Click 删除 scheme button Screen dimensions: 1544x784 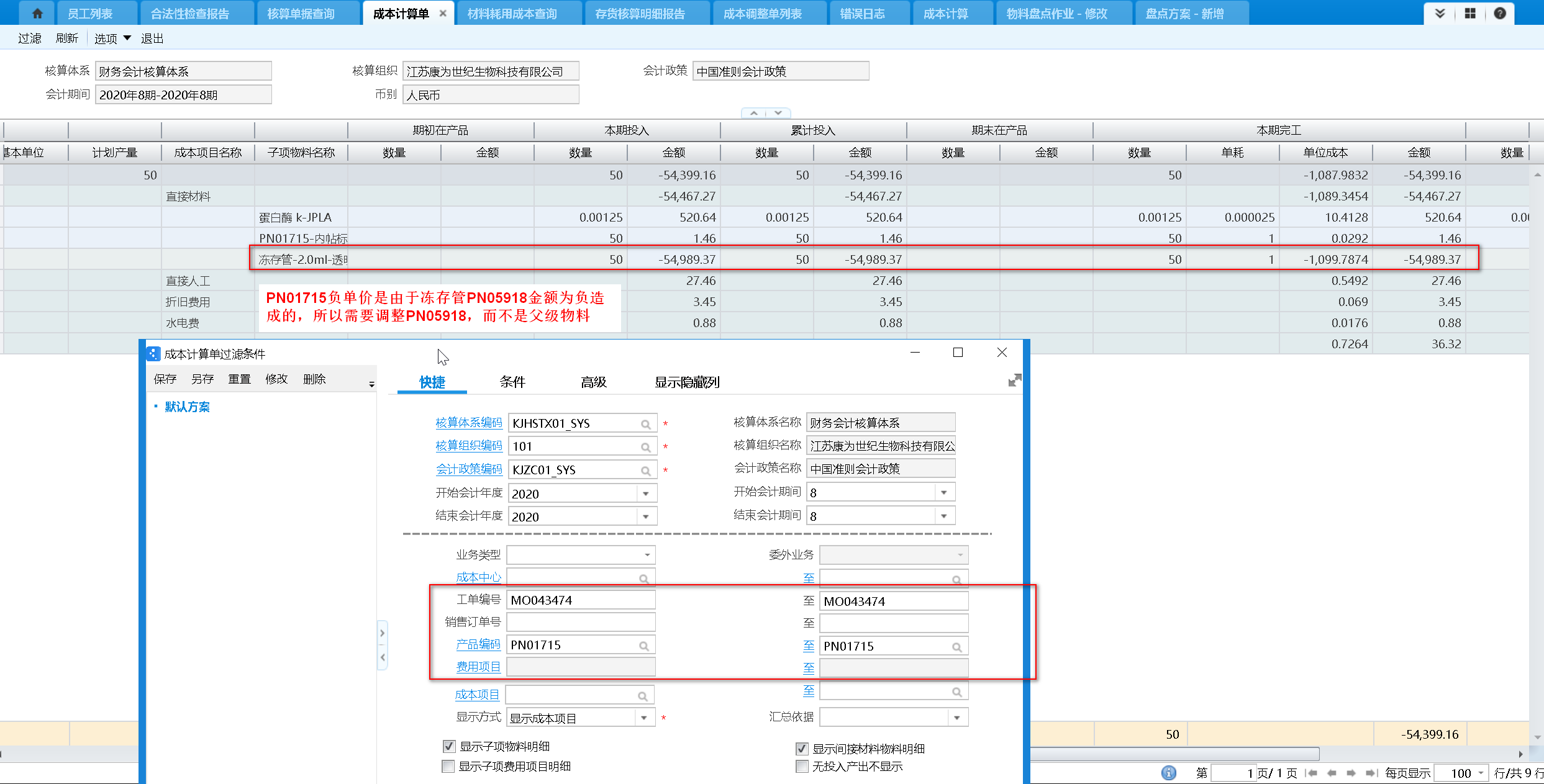click(x=314, y=379)
